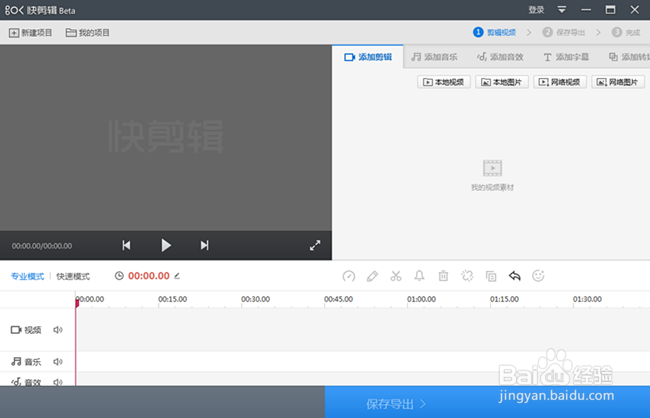Open 我的项目 project list

87,33
